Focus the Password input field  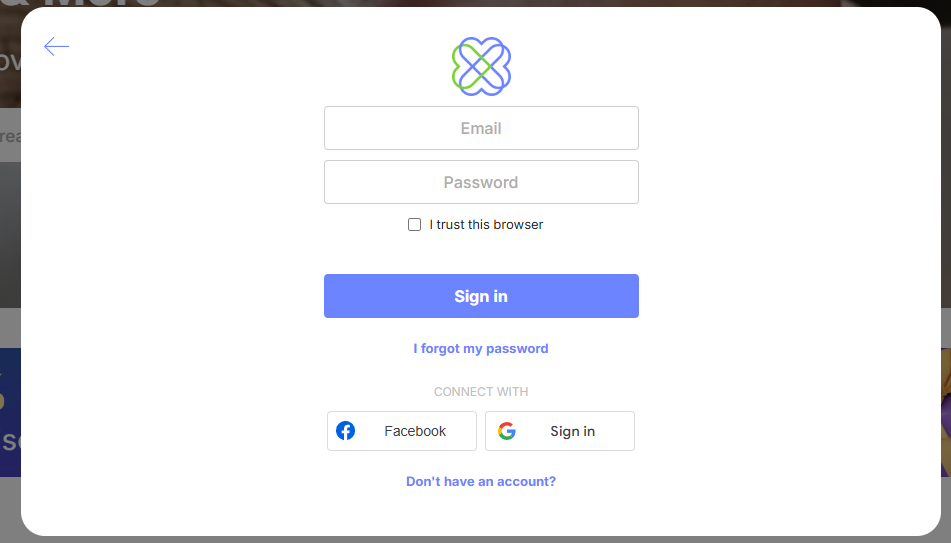481,182
